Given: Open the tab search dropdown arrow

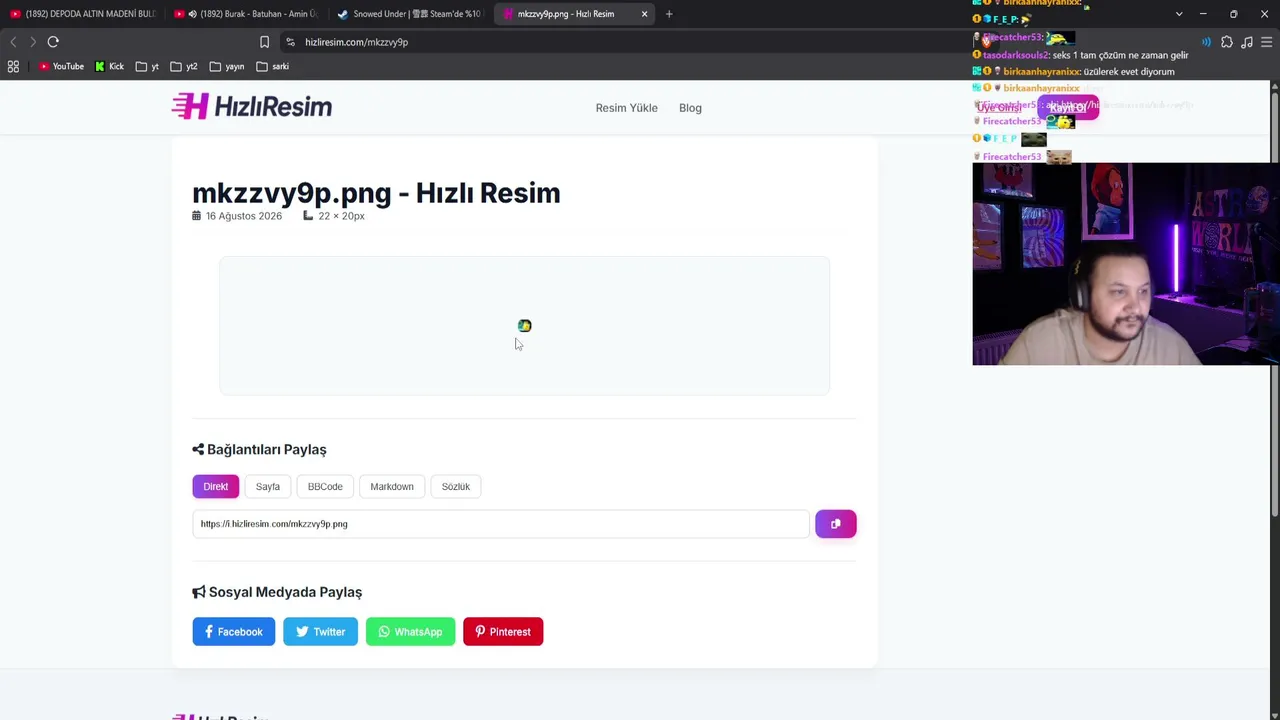Looking at the screenshot, I should 1179,14.
